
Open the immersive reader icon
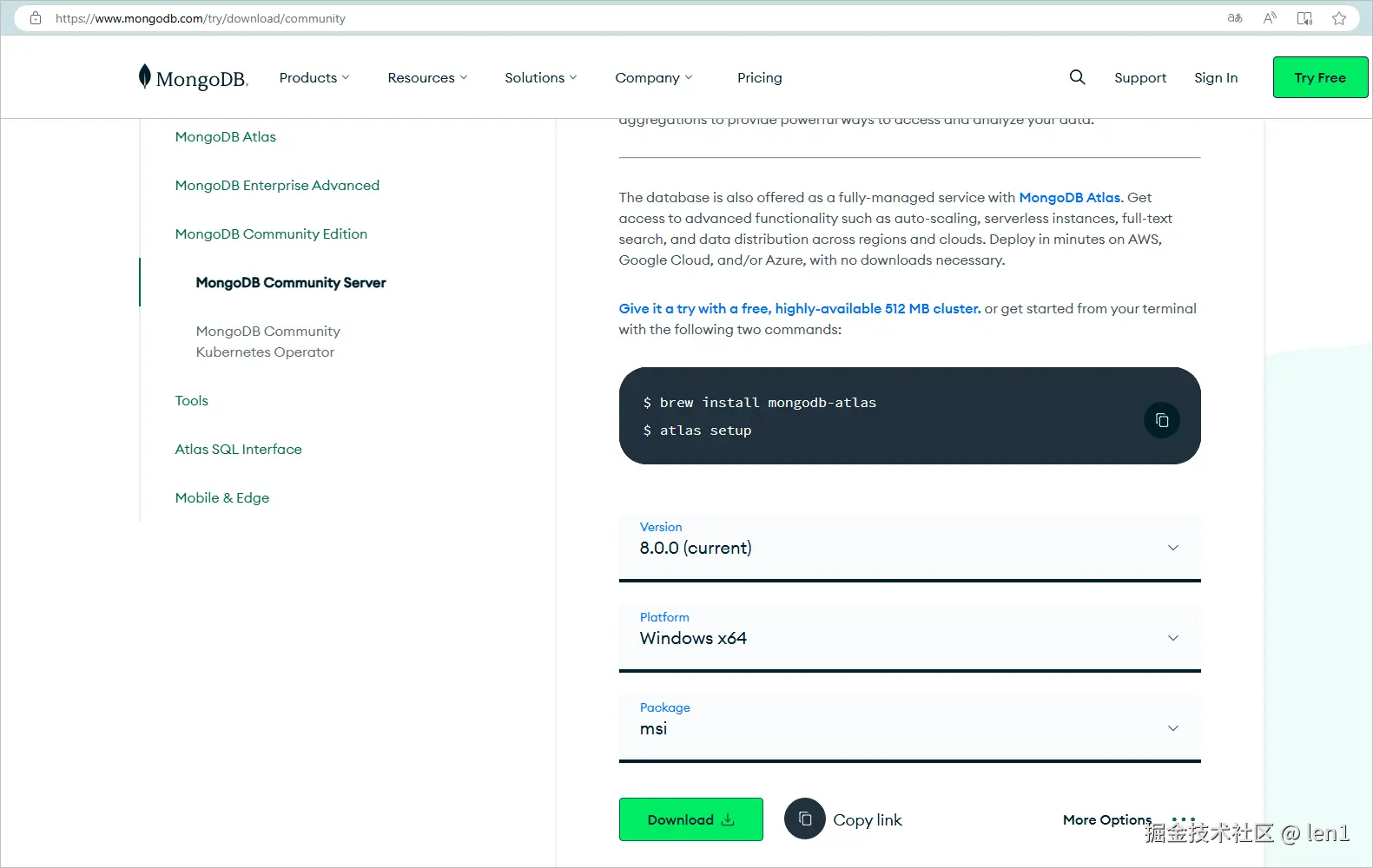(x=1304, y=18)
